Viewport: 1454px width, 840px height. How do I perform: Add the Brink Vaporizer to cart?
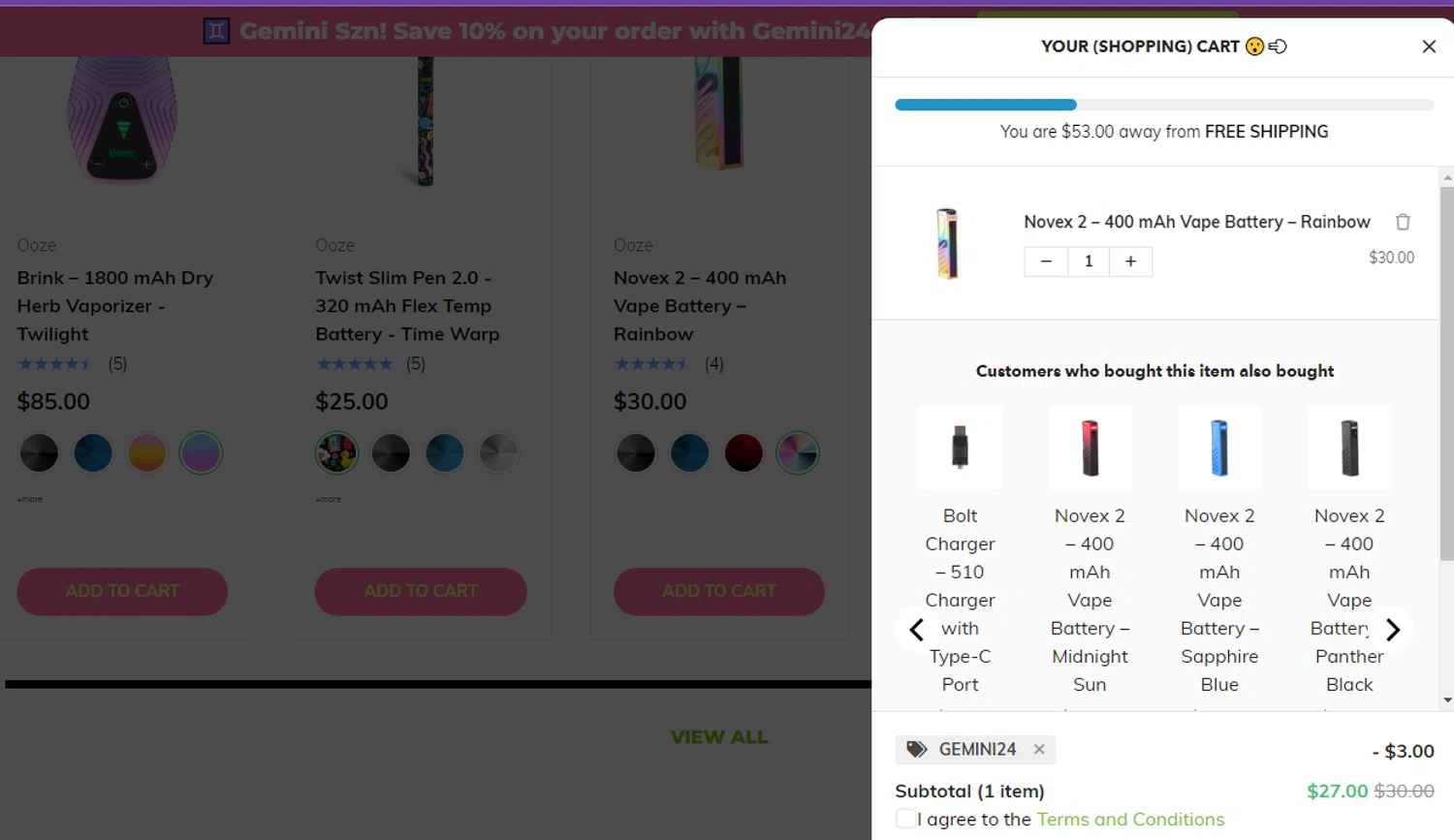[122, 591]
